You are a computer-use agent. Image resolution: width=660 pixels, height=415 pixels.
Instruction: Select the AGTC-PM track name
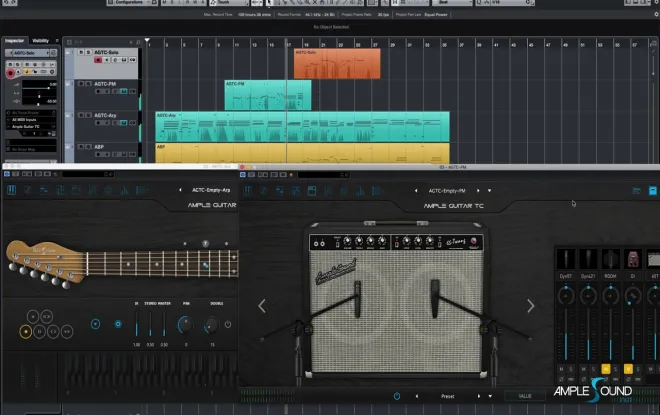[x=105, y=84]
